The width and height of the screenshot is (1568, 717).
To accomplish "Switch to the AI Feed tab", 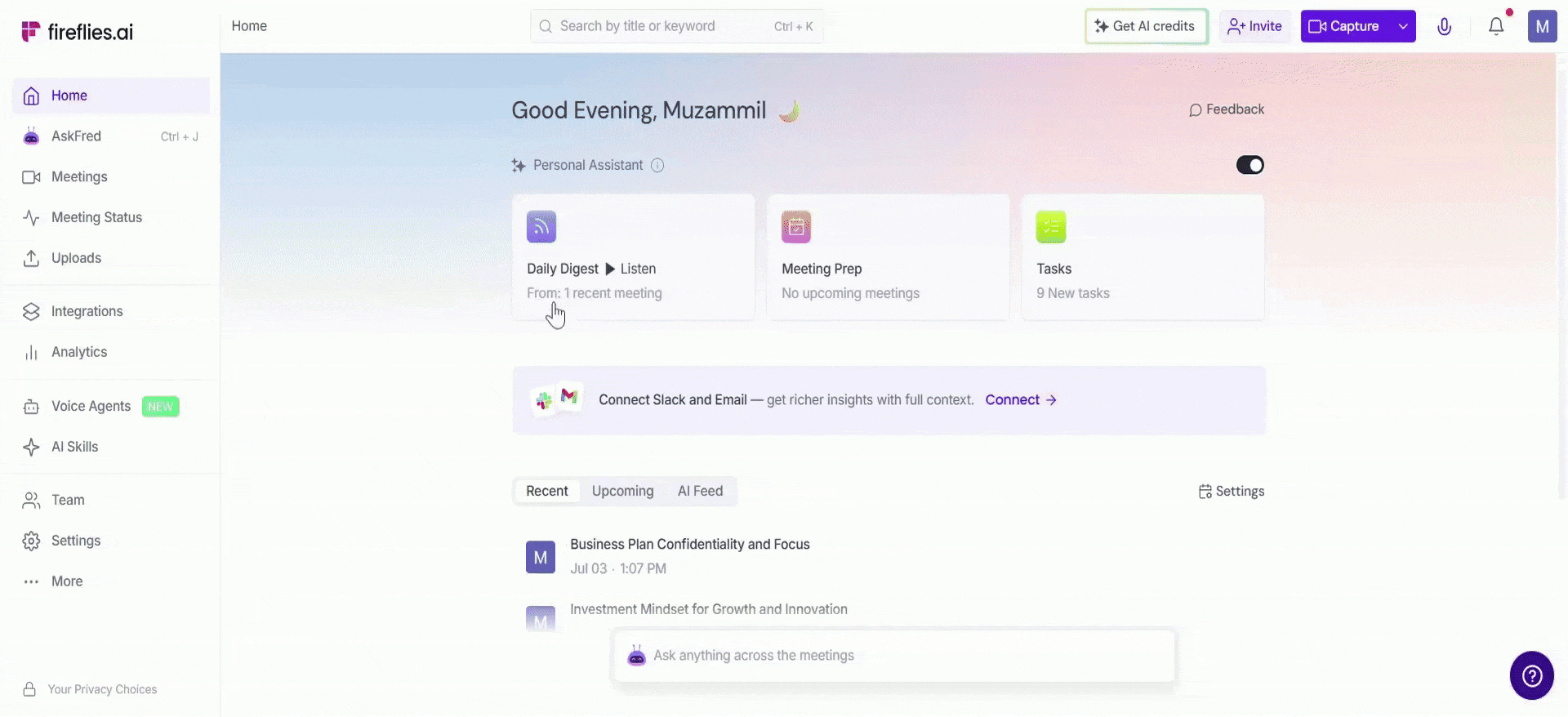I will 700,491.
